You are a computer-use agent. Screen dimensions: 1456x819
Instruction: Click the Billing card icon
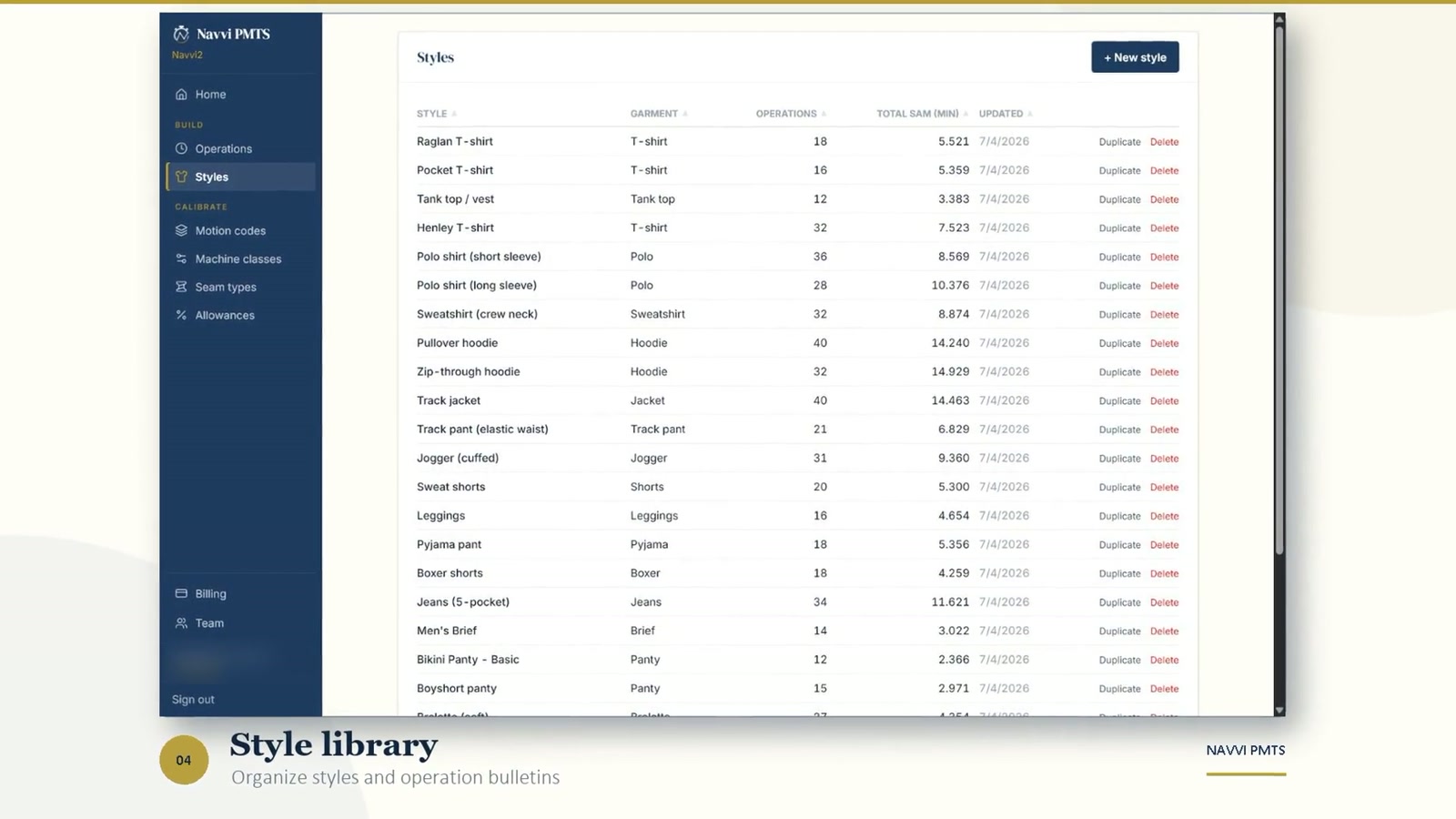[x=181, y=593]
